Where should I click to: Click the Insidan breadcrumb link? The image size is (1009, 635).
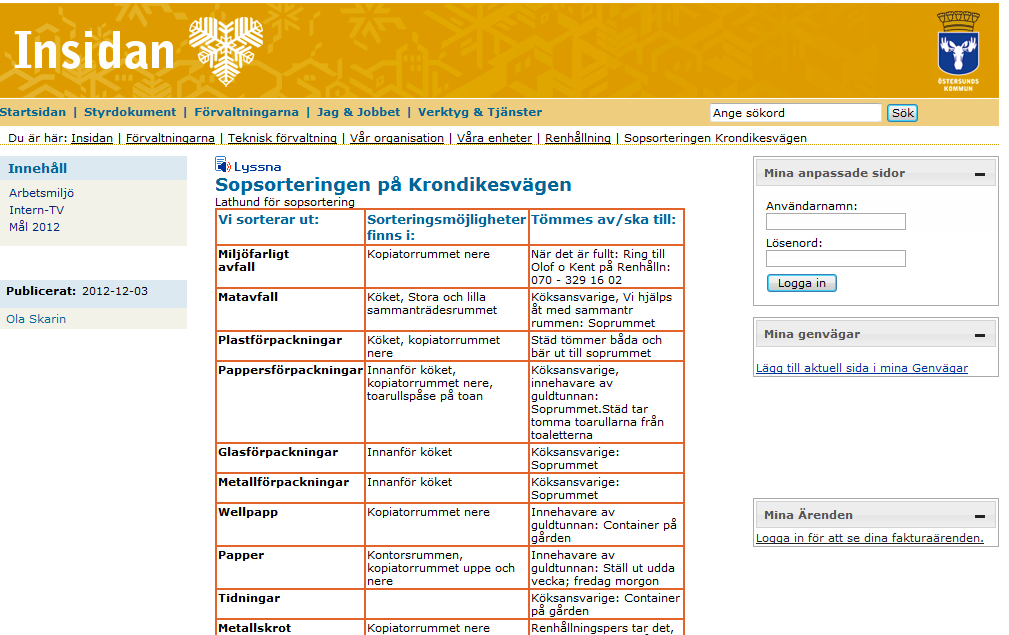coord(92,138)
